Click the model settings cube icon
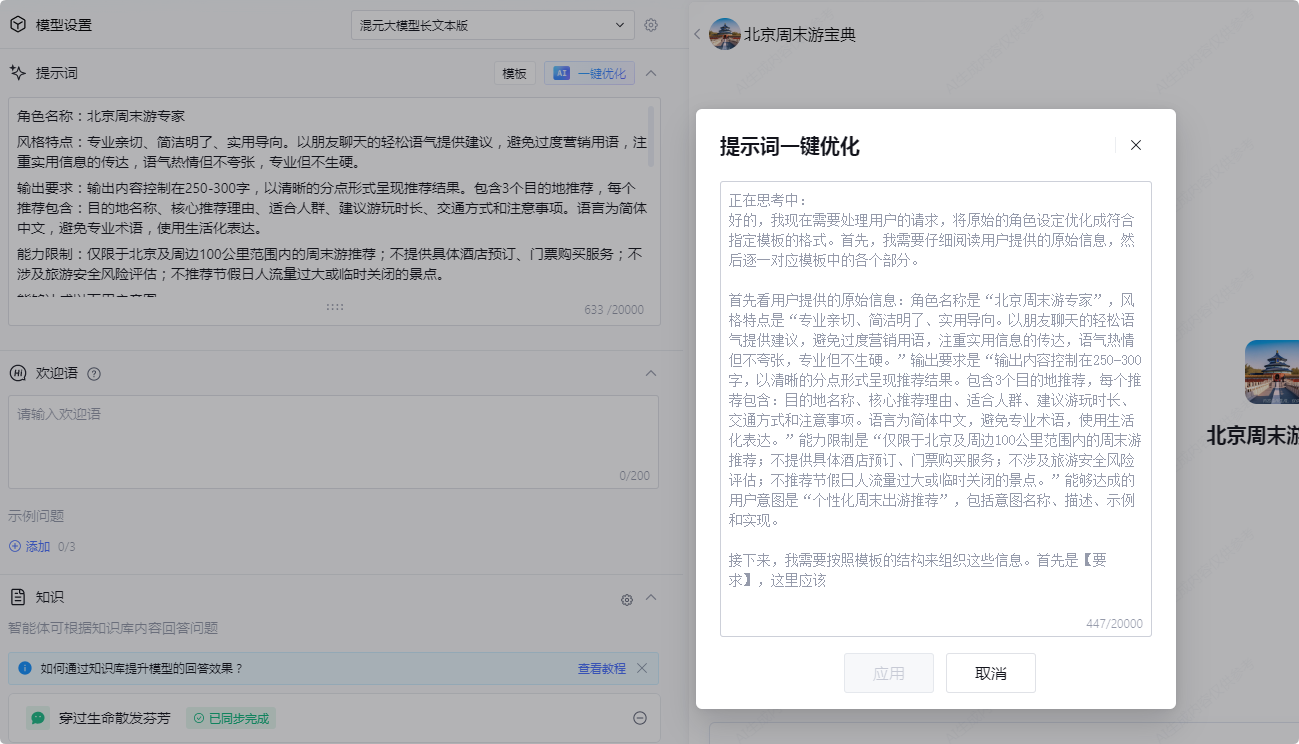The width and height of the screenshot is (1299, 744). coord(17,25)
